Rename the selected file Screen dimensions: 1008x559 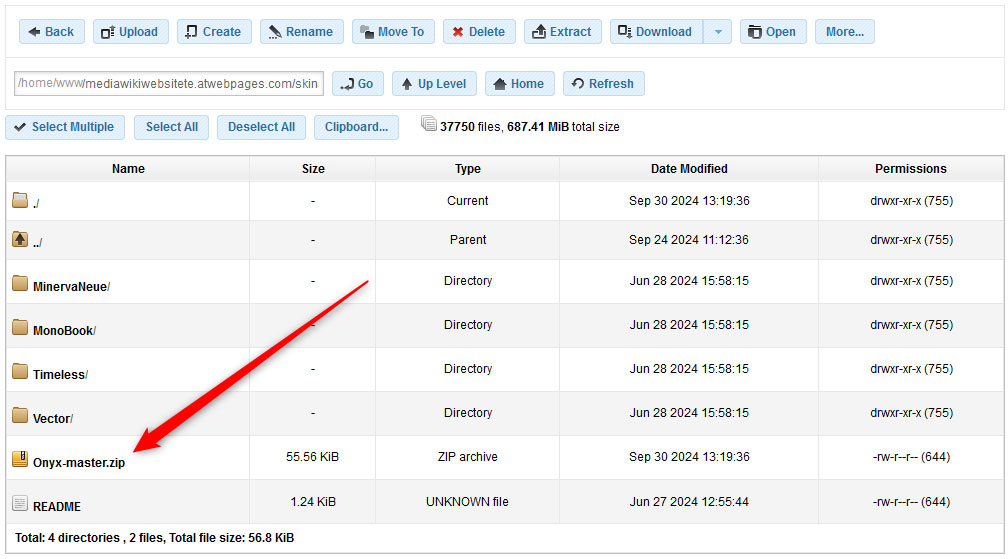click(x=302, y=31)
